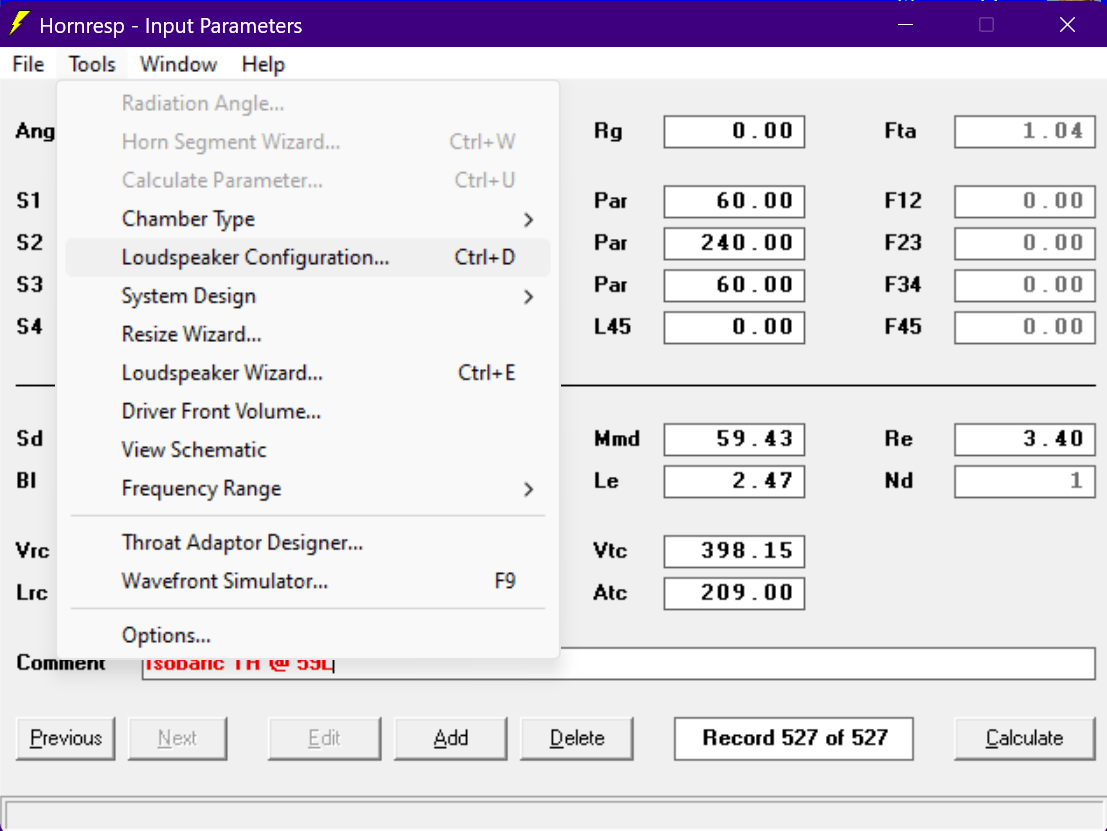Click the Vtc value field
Image resolution: width=1107 pixels, height=831 pixels.
click(x=734, y=551)
